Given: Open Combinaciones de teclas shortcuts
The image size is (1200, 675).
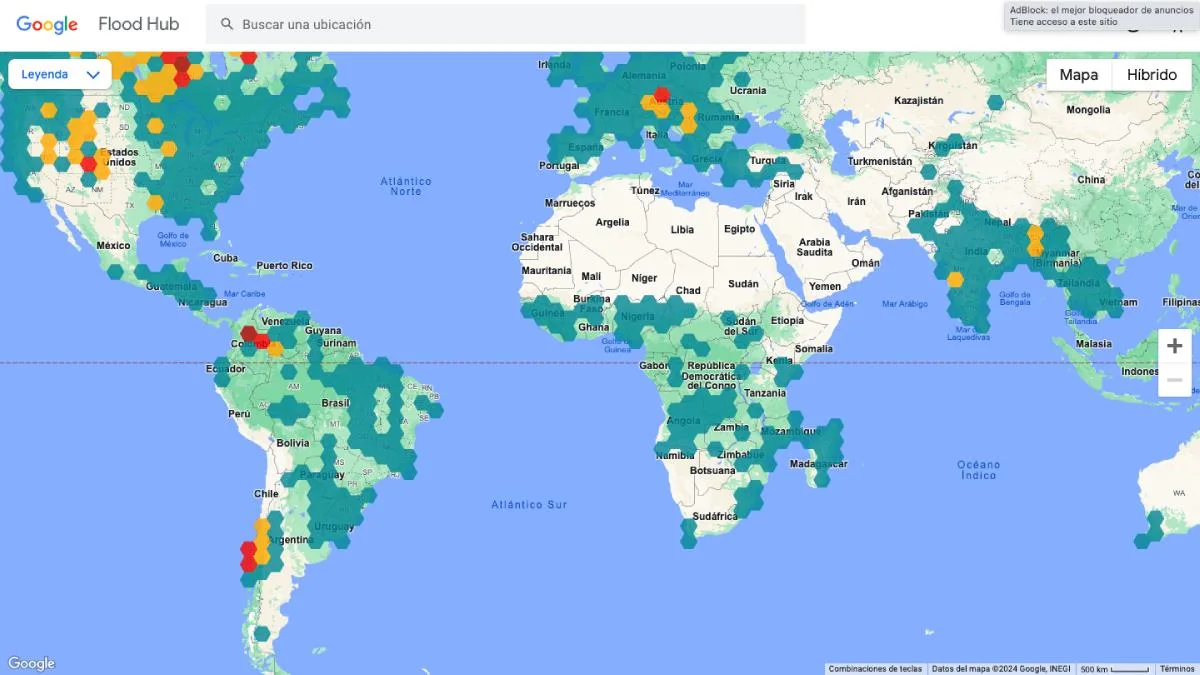Looking at the screenshot, I should pos(875,668).
